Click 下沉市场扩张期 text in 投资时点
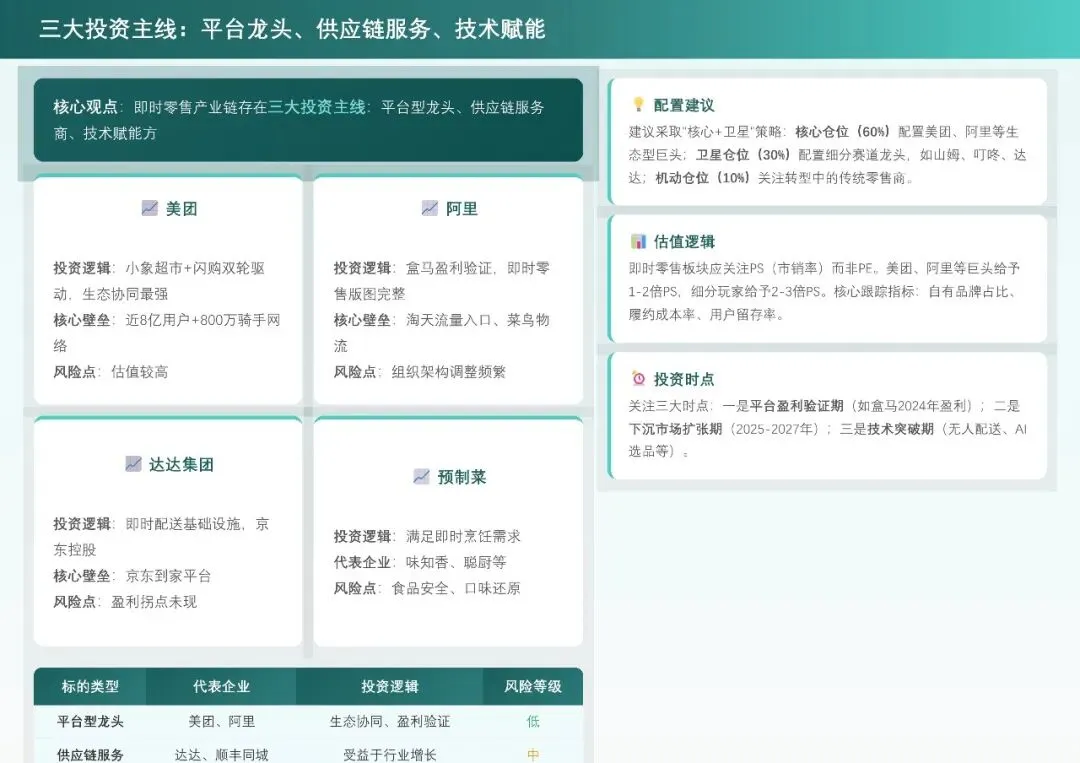Image resolution: width=1080 pixels, height=763 pixels. (676, 429)
